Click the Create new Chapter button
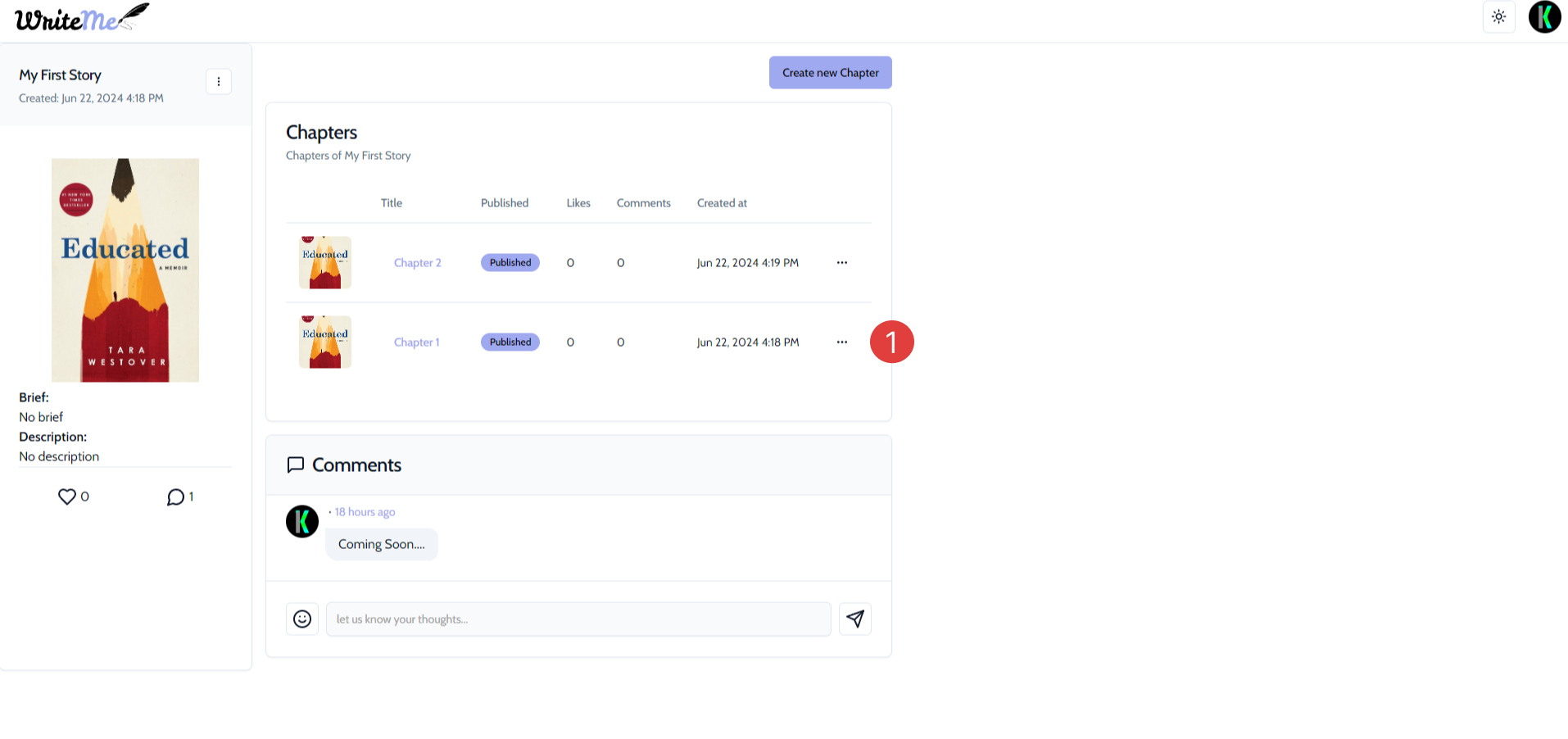The height and width of the screenshot is (739, 1568). 830,73
